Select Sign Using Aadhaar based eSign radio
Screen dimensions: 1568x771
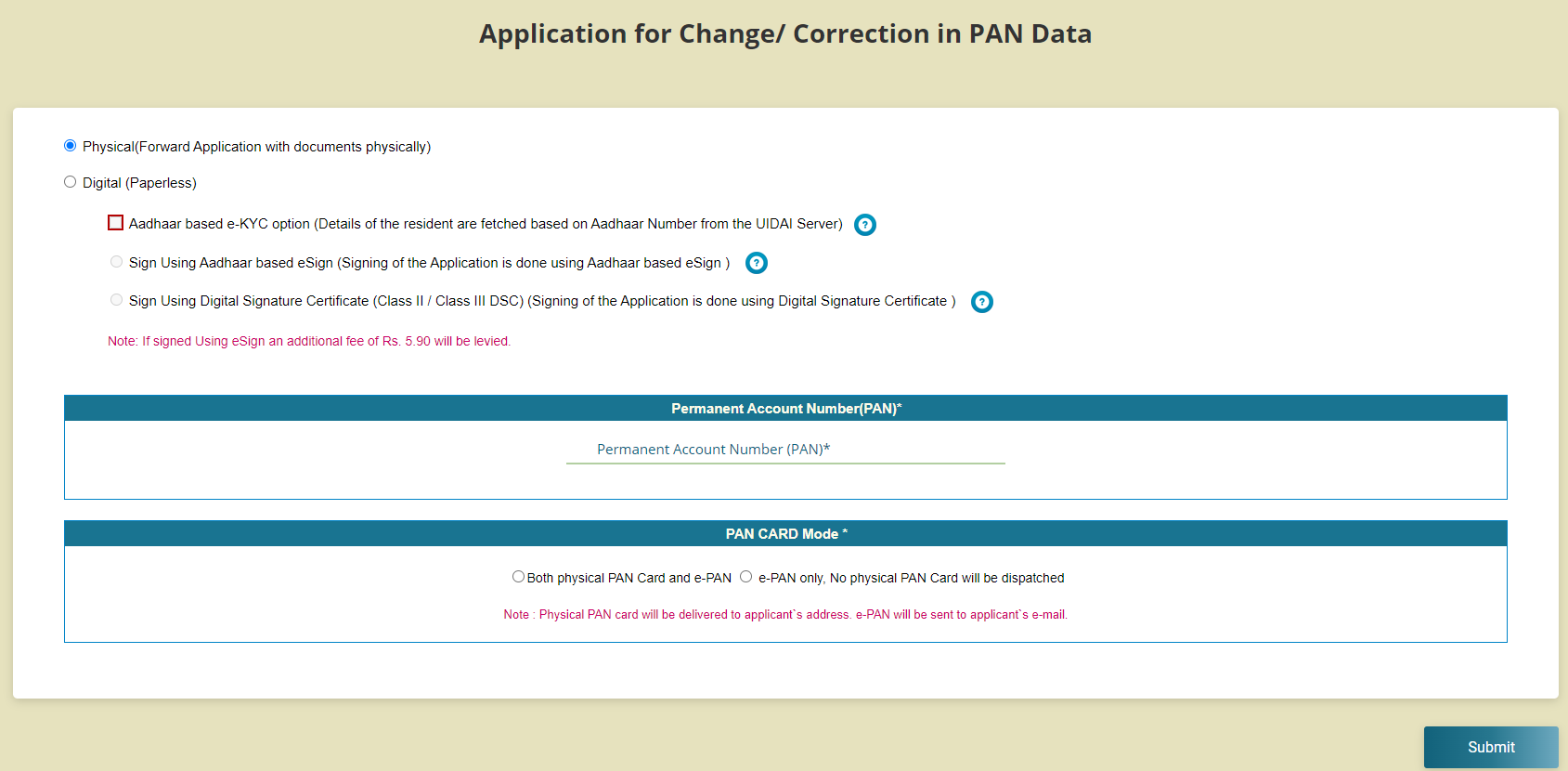coord(116,262)
